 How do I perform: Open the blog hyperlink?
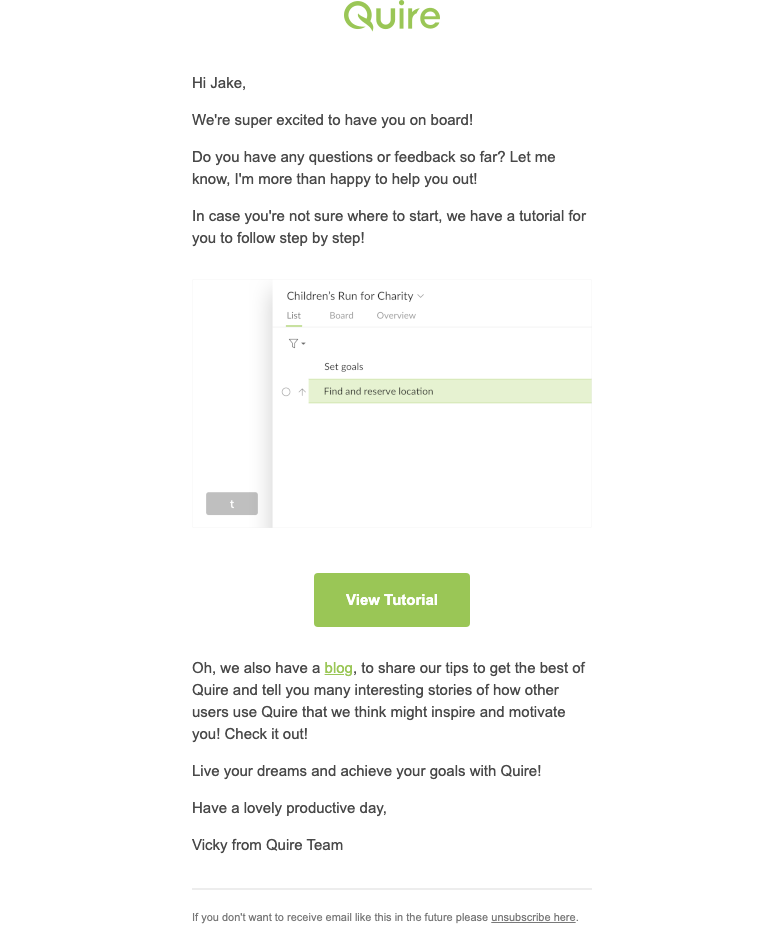coord(338,668)
